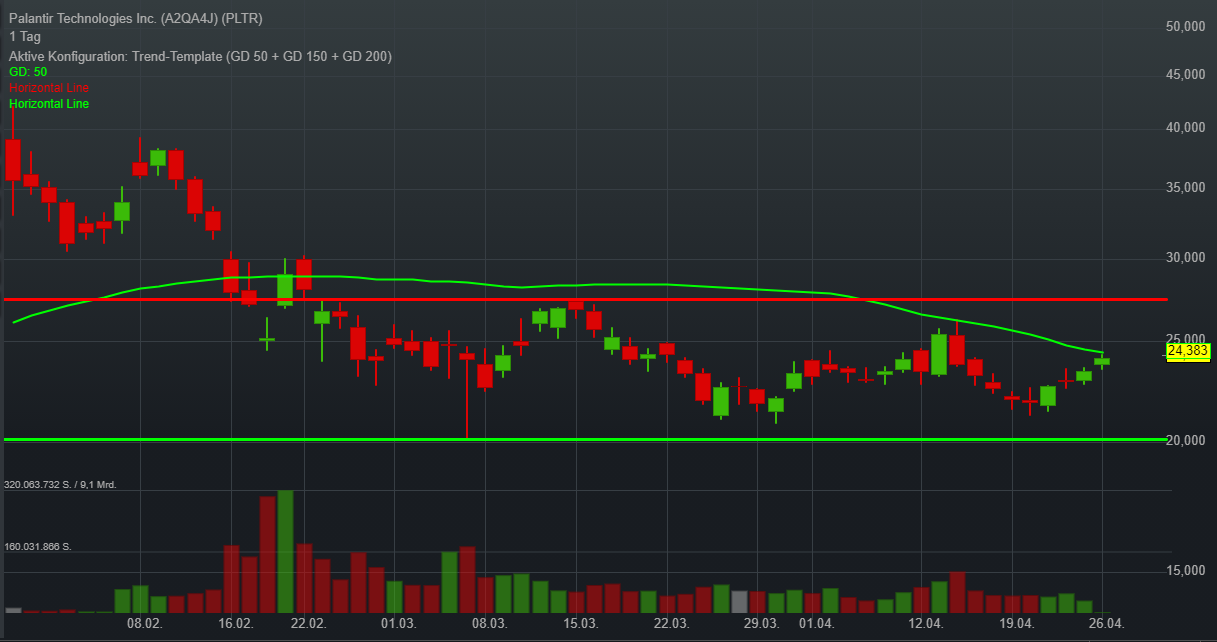Click the volume label '320.063.732 S. / 9,1 Mrd.'
Viewport: 1217px width, 642px height.
pyautogui.click(x=61, y=485)
